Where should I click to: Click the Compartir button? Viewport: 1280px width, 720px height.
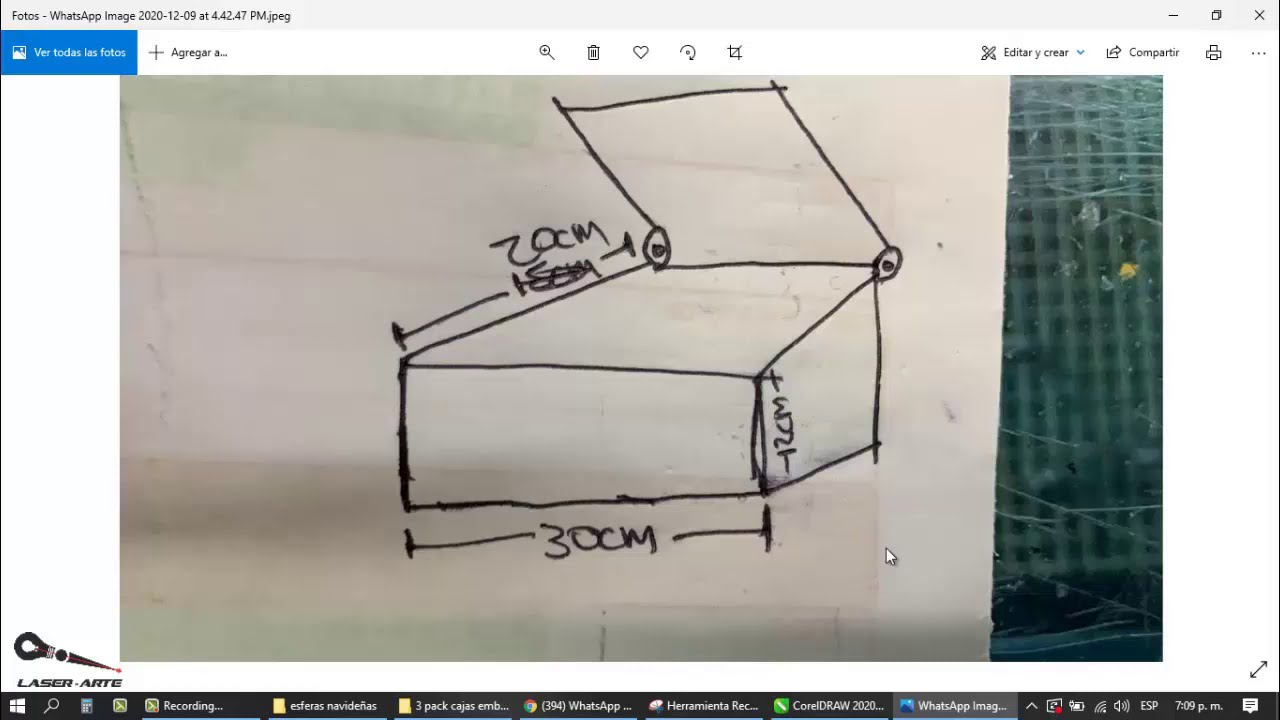coord(1143,52)
